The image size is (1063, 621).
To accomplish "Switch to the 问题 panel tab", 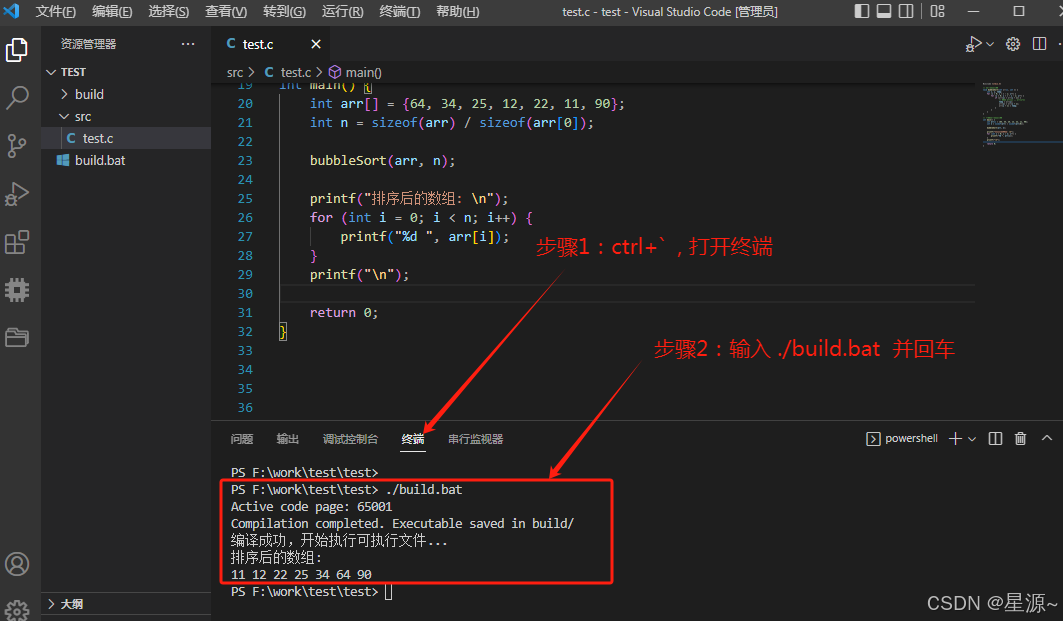I will 242,439.
